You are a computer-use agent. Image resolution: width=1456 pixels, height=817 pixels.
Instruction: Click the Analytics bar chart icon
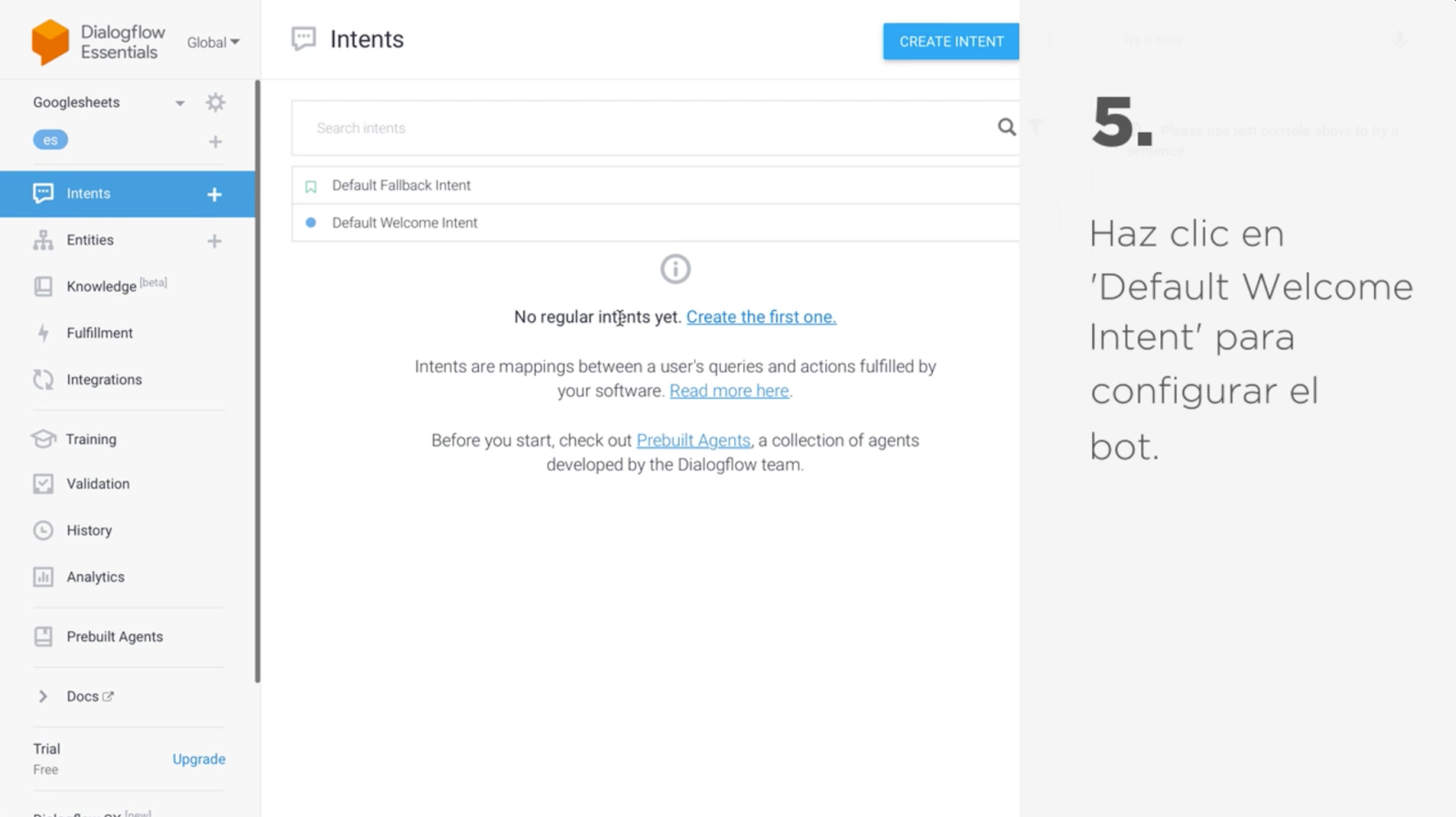coord(43,577)
